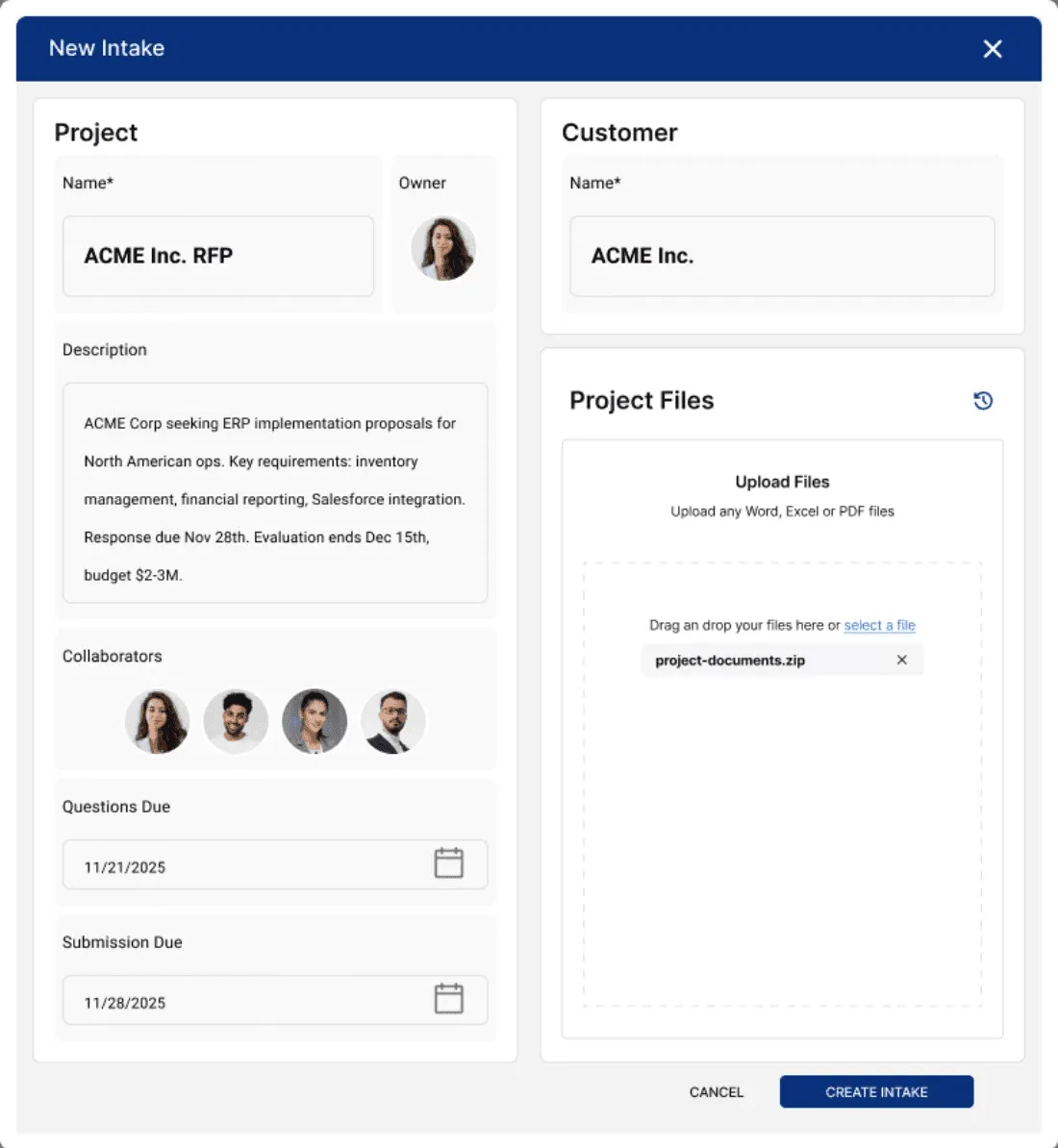Screen dimensions: 1058x1148
Task: Click into the Description text area
Action: point(275,492)
